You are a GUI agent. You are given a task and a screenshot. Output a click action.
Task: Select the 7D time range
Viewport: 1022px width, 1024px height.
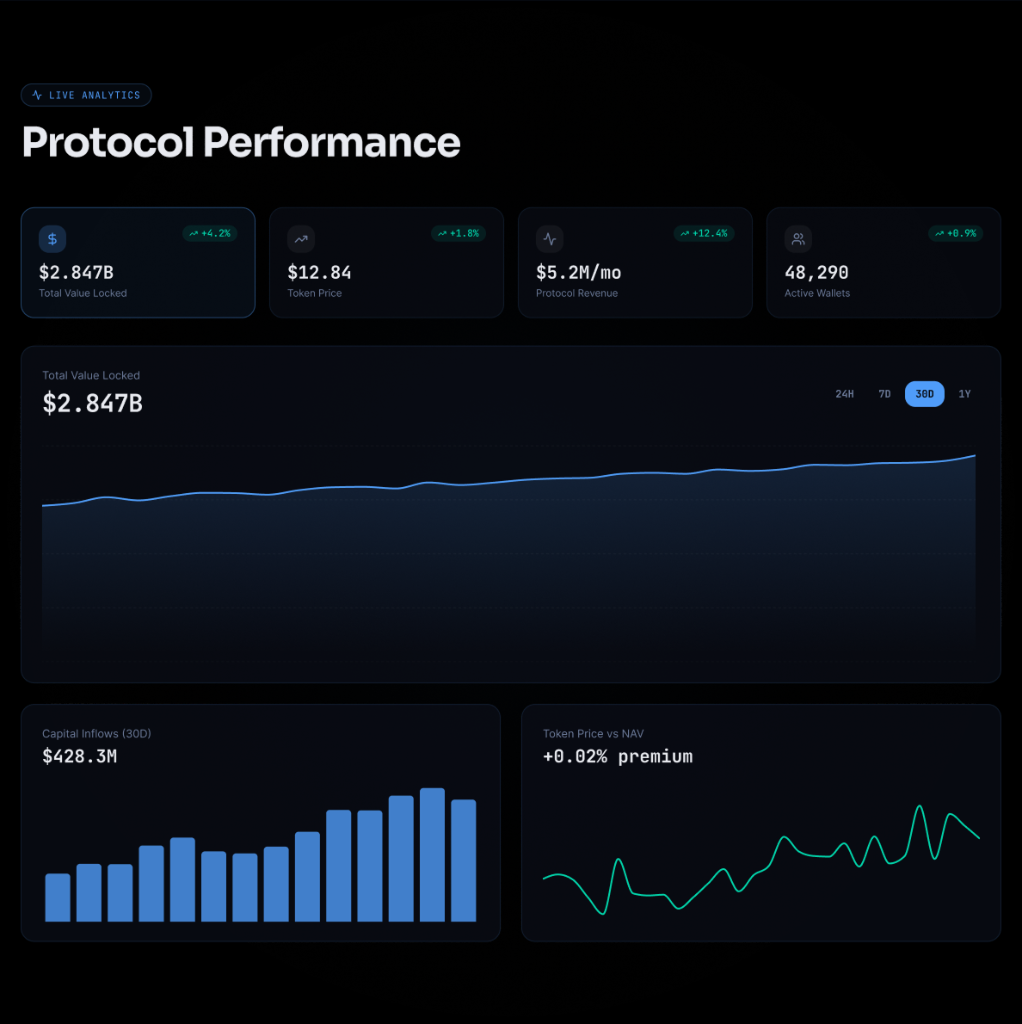click(884, 394)
